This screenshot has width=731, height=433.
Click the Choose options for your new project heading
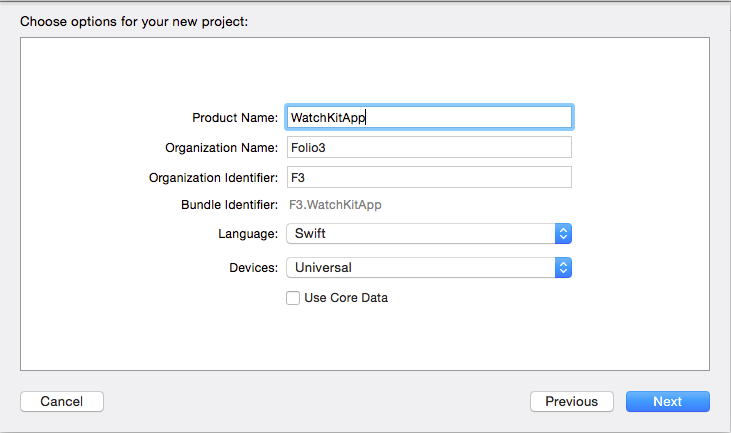(134, 20)
